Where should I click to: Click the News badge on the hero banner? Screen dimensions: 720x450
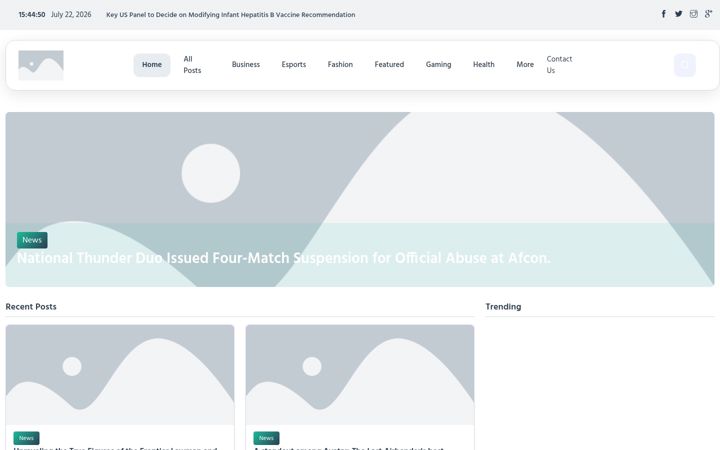pyautogui.click(x=32, y=240)
